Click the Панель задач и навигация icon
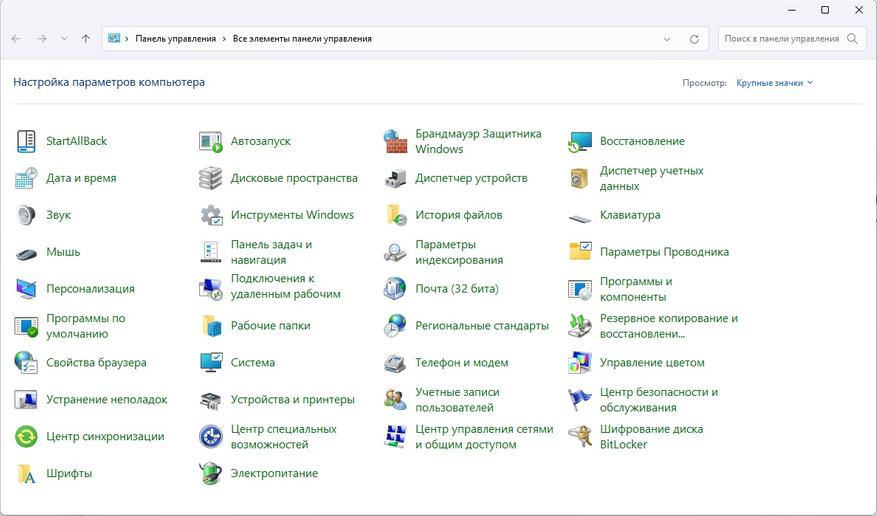The height and width of the screenshot is (516, 877). point(211,252)
